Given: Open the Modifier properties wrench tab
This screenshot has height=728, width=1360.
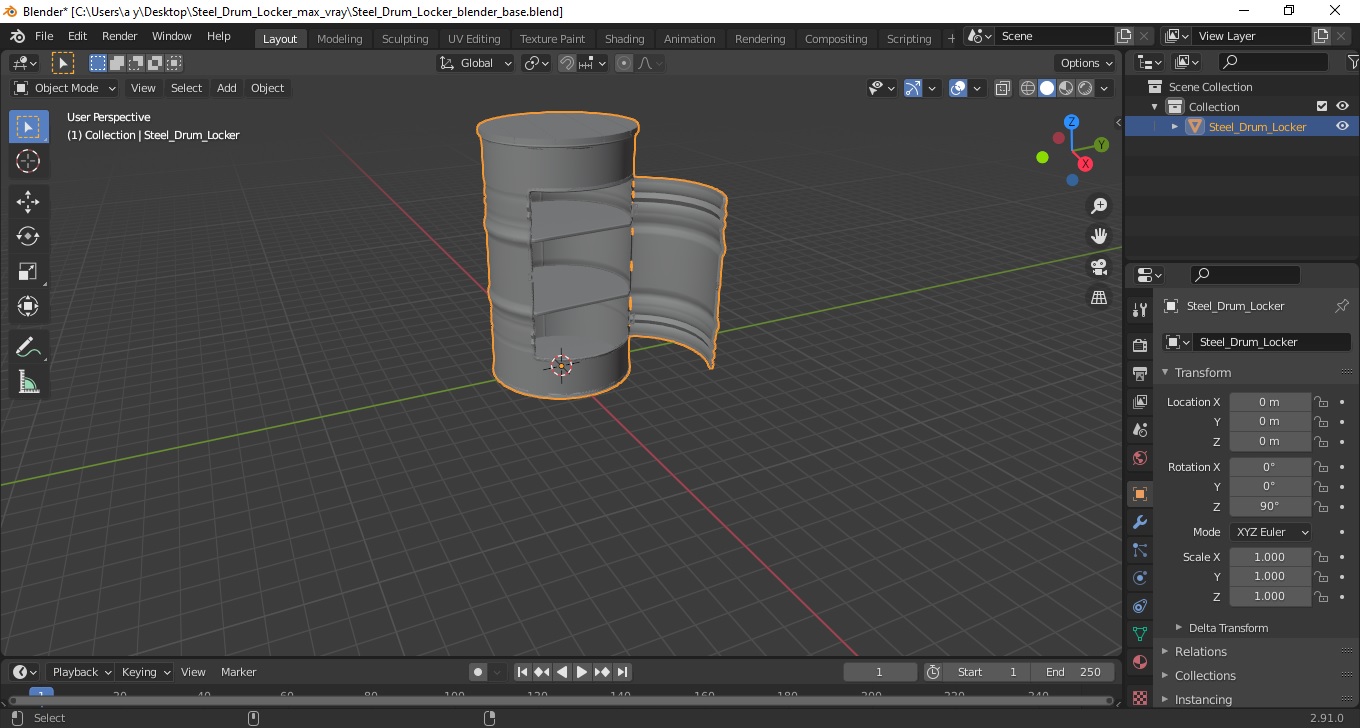Looking at the screenshot, I should (x=1139, y=522).
